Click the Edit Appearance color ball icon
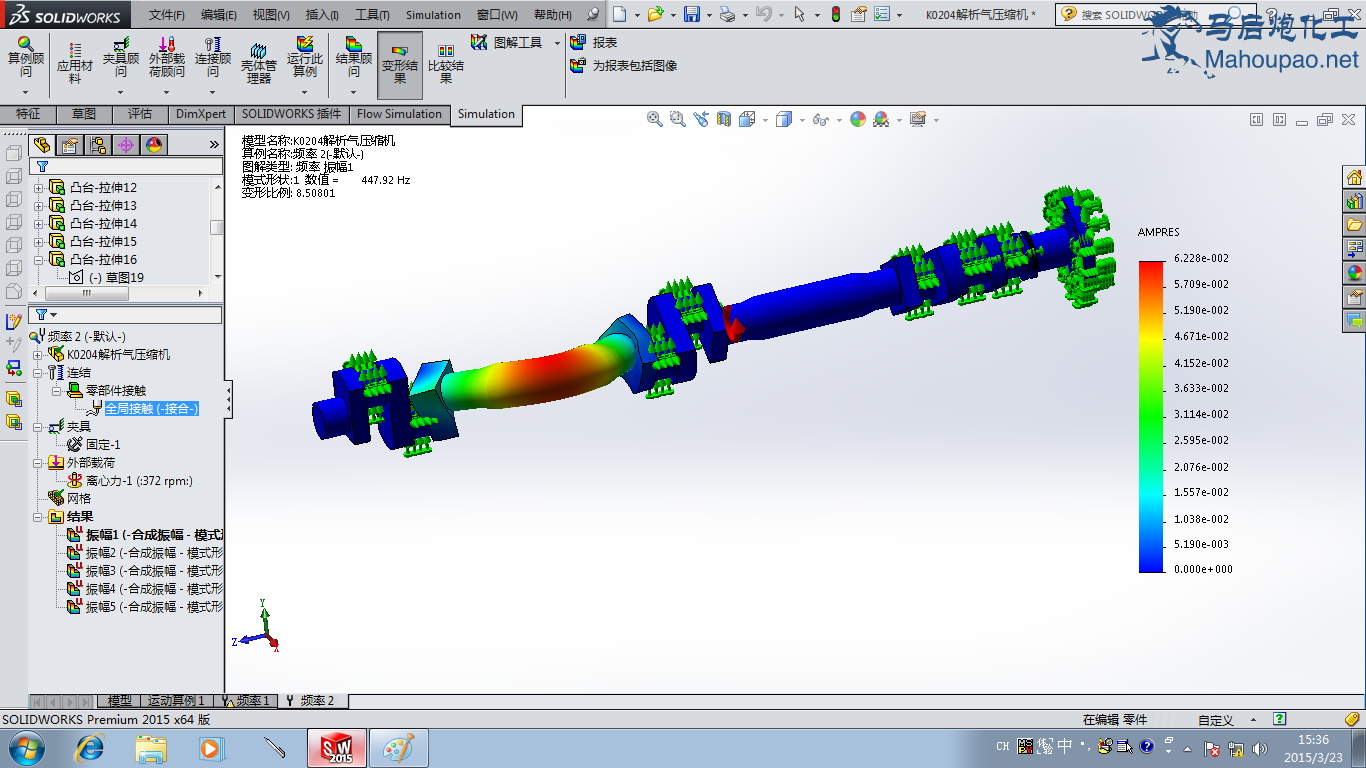This screenshot has height=768, width=1366. (857, 119)
